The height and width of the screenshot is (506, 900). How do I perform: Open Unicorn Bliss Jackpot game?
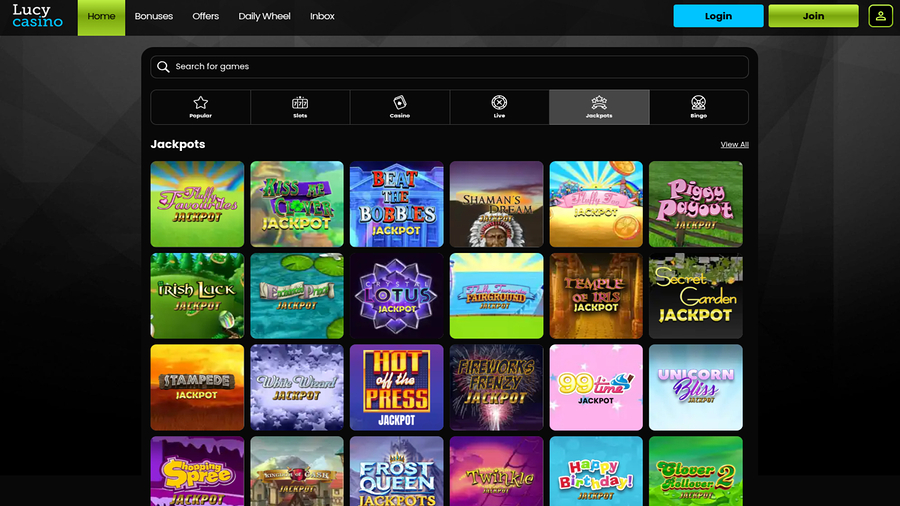click(x=696, y=388)
